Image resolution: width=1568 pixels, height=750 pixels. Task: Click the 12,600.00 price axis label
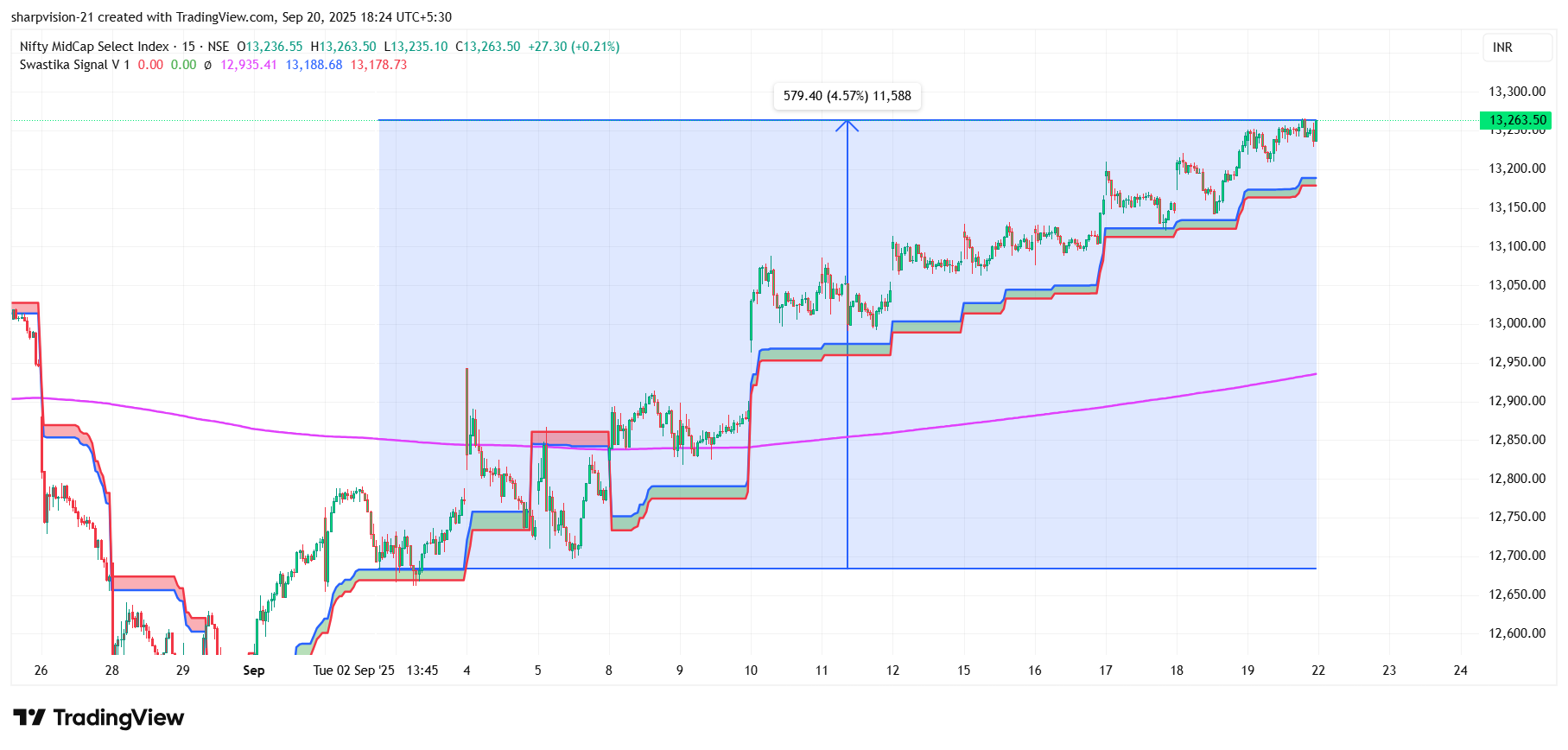point(1516,633)
